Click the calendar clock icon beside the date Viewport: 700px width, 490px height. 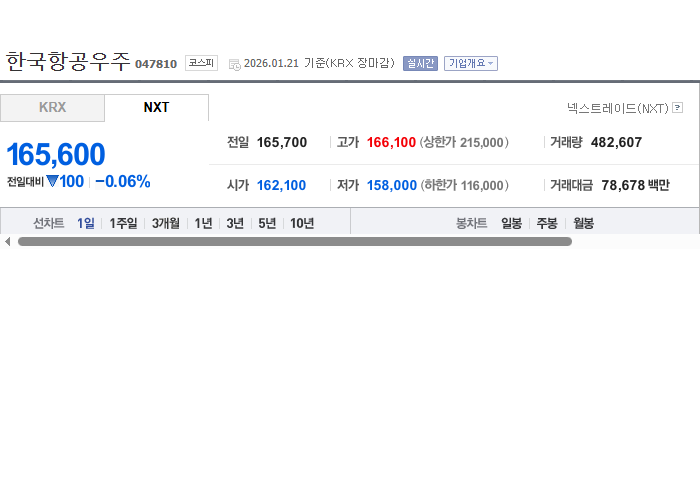(234, 64)
